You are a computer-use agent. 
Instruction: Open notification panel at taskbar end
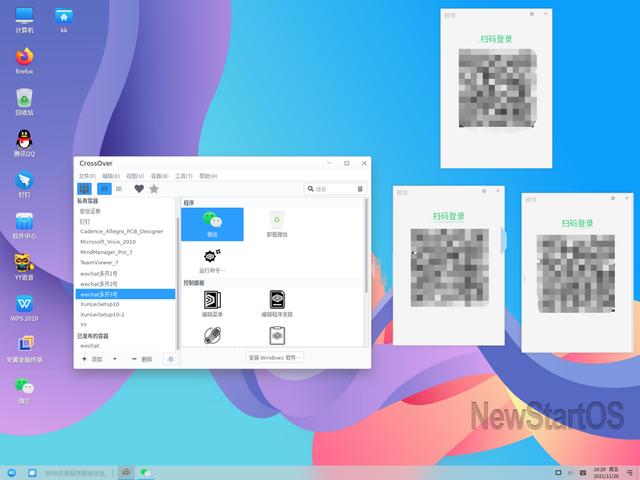tap(630, 473)
